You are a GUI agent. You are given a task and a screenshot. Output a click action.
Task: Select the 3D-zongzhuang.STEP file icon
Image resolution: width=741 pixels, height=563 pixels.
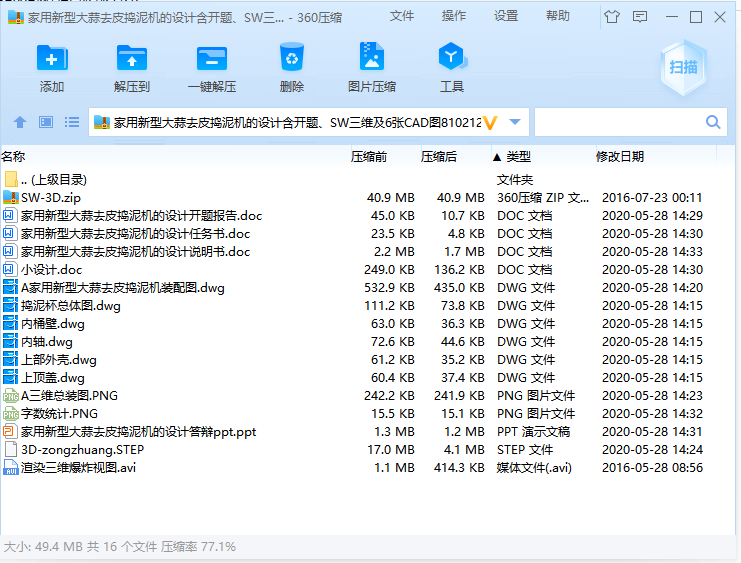point(9,449)
